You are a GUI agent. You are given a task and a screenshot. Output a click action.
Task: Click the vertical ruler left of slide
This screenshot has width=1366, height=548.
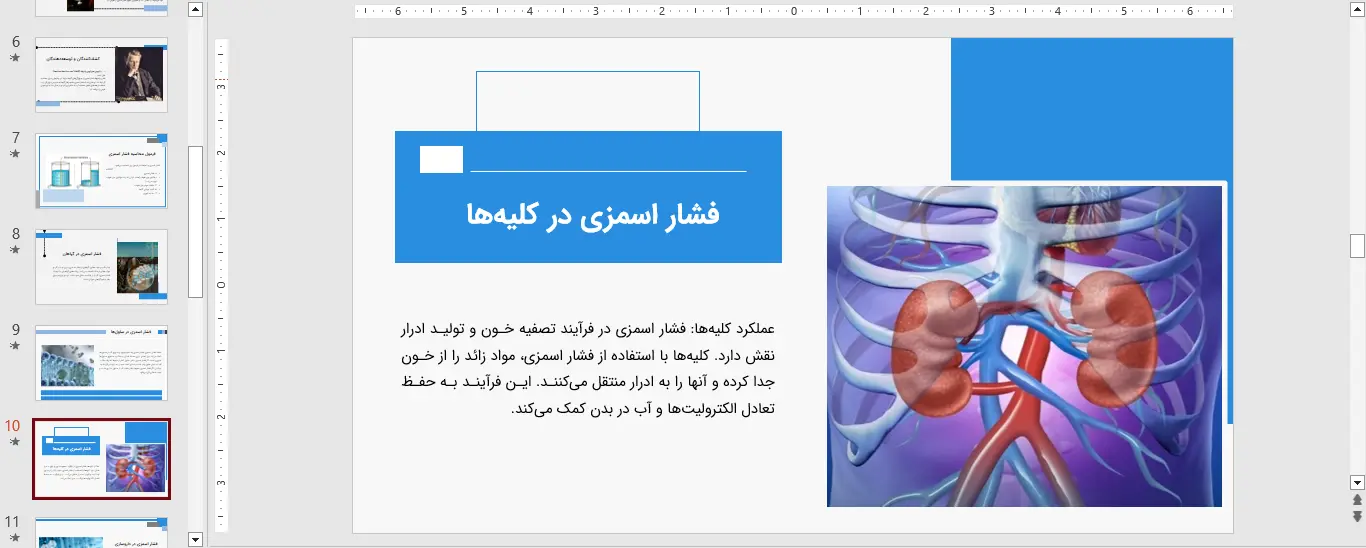(x=222, y=285)
